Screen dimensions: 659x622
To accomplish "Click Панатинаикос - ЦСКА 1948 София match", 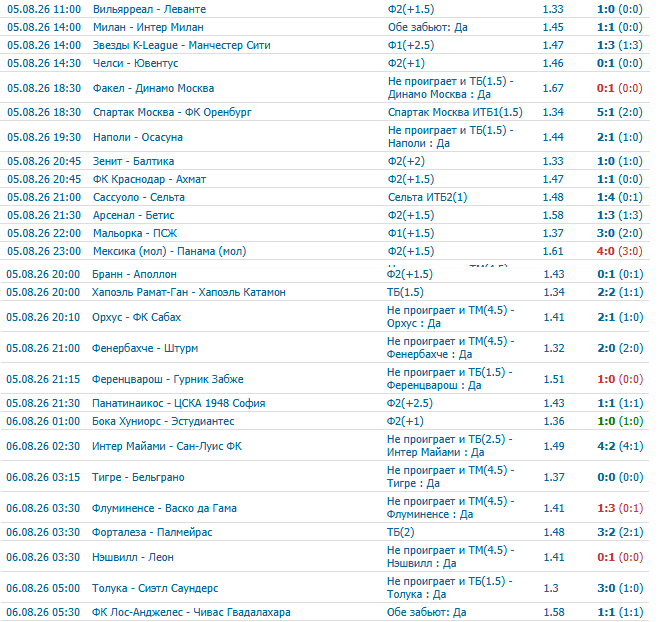I will 179,403.
